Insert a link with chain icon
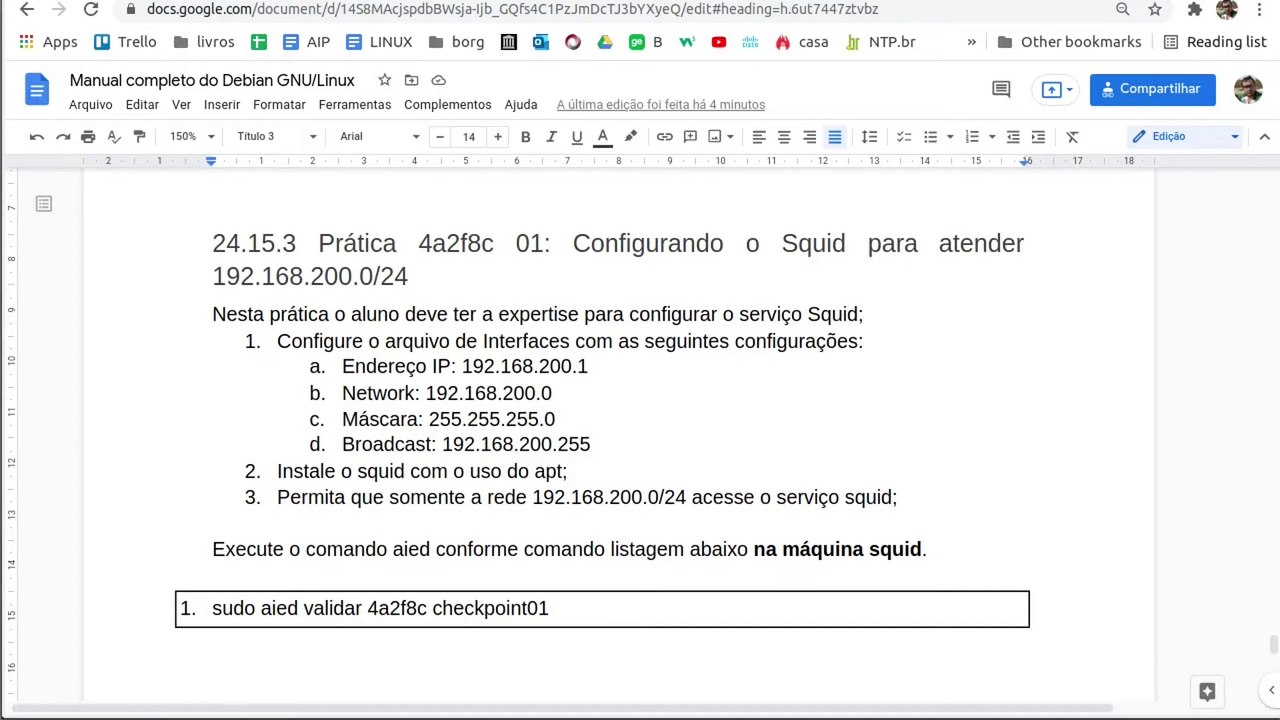The image size is (1280, 720). (664, 136)
